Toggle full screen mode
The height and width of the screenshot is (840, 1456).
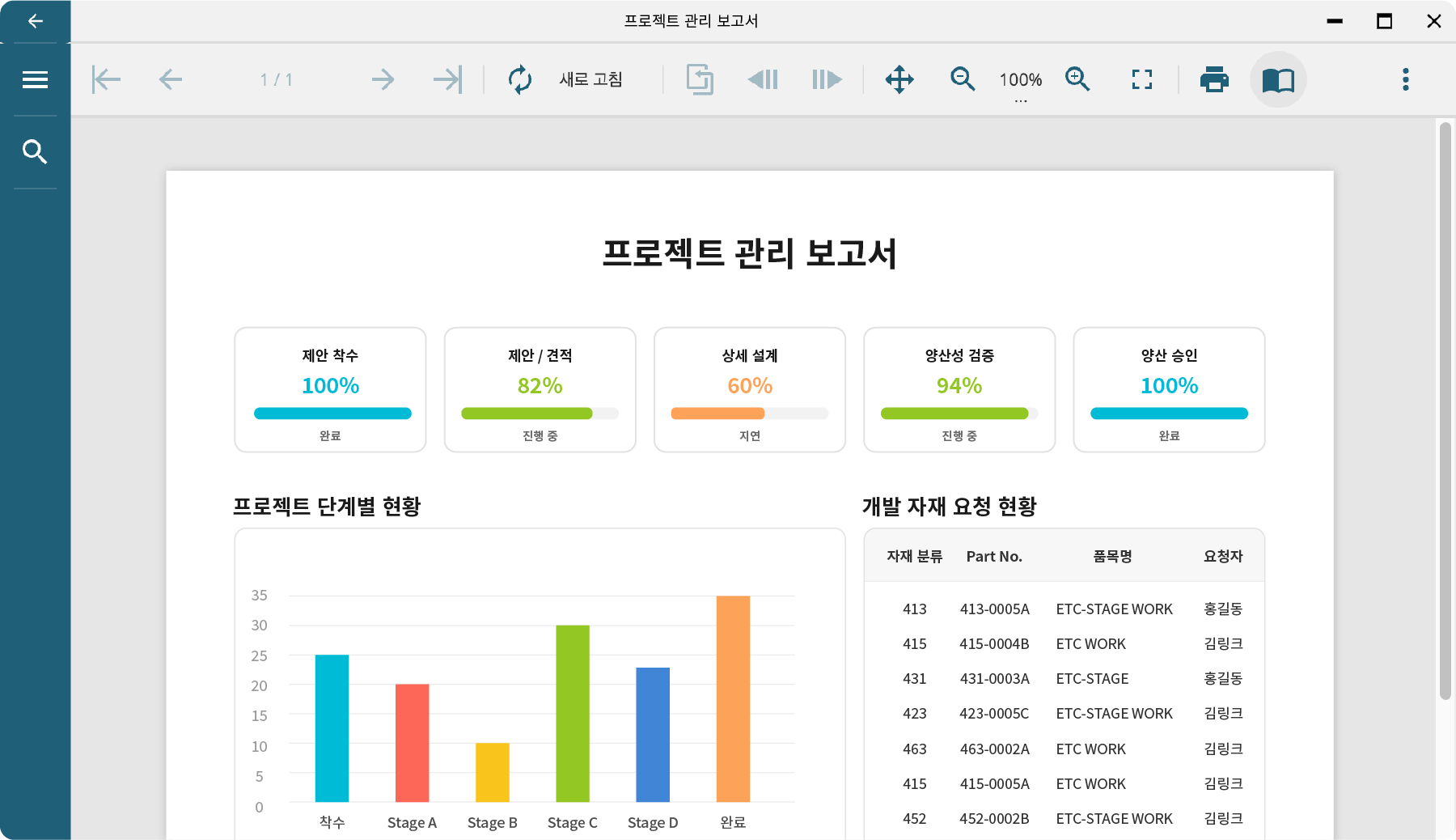tap(1142, 79)
